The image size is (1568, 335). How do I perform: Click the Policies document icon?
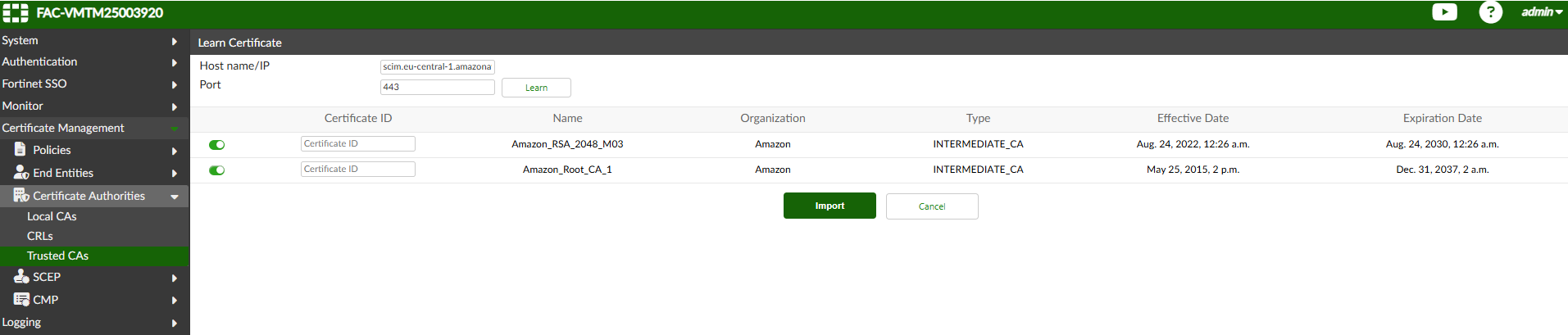point(20,150)
